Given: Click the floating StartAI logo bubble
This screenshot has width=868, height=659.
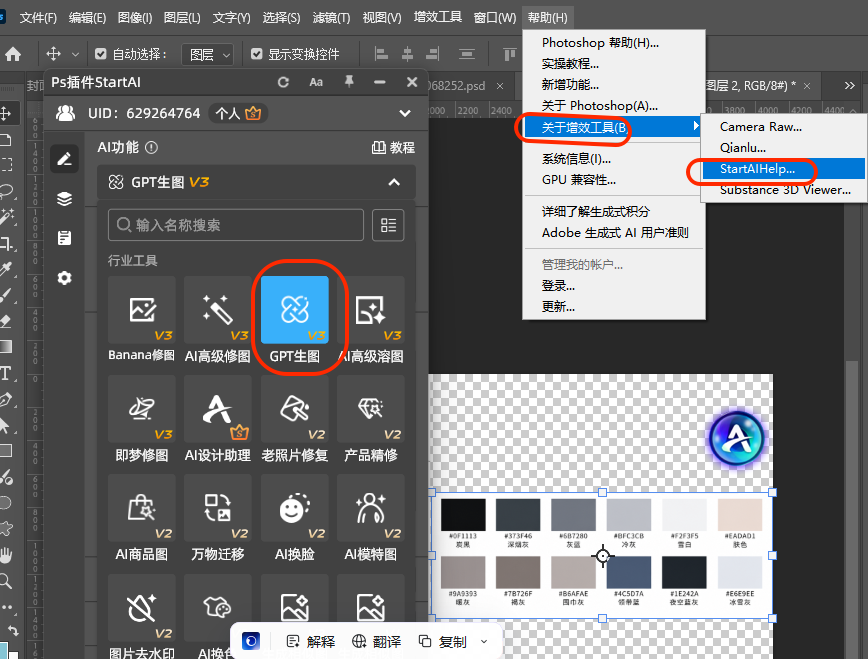Looking at the screenshot, I should [x=737, y=439].
